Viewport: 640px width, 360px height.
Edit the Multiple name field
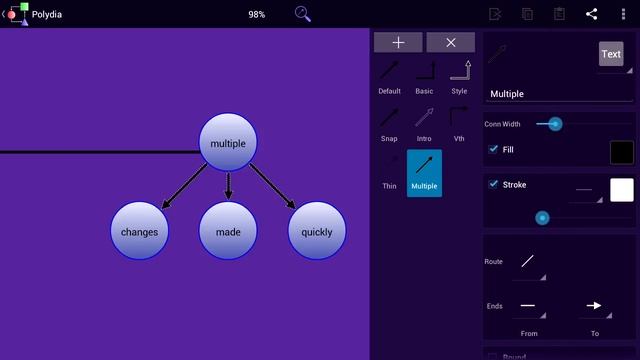(x=559, y=94)
